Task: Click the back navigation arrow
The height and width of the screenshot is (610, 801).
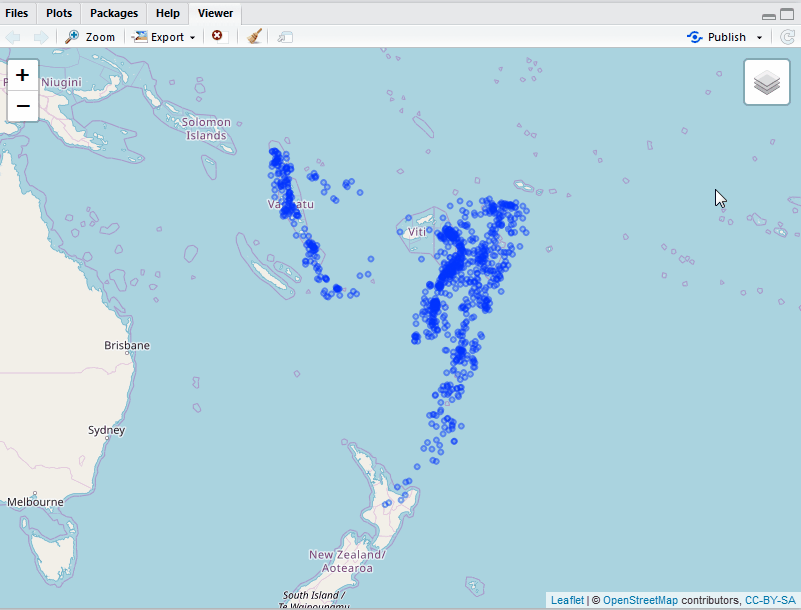Action: tap(13, 36)
